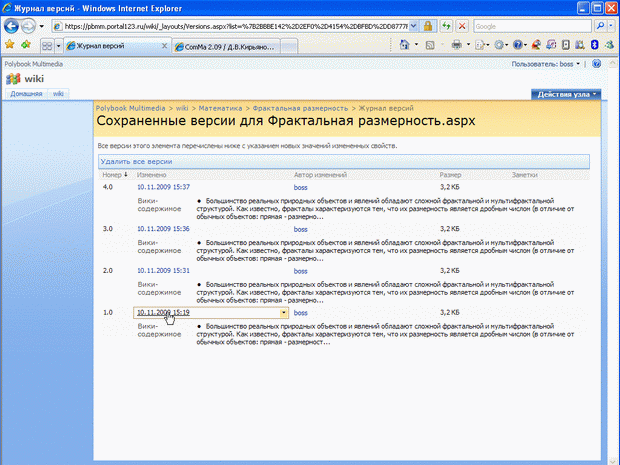Screen dimensions: 620x465
Task: Open the dropdown arrow on version 1.0 date
Action: point(284,312)
